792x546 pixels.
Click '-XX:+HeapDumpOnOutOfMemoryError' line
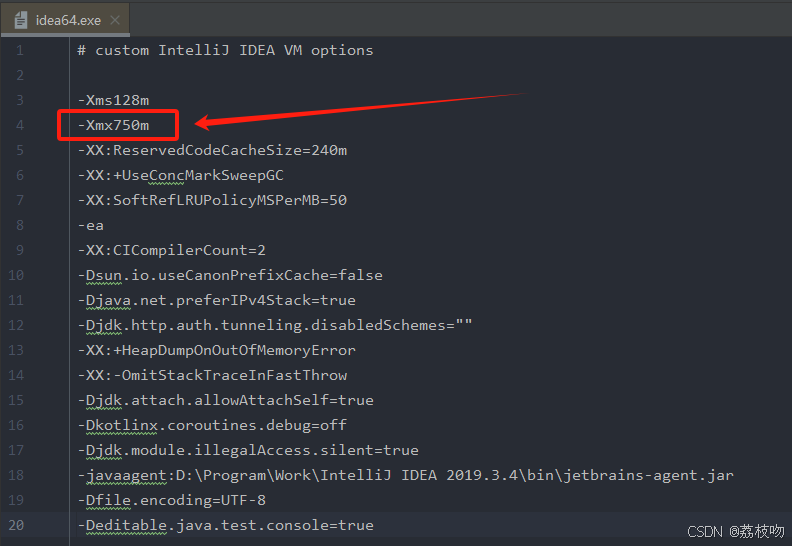(217, 350)
